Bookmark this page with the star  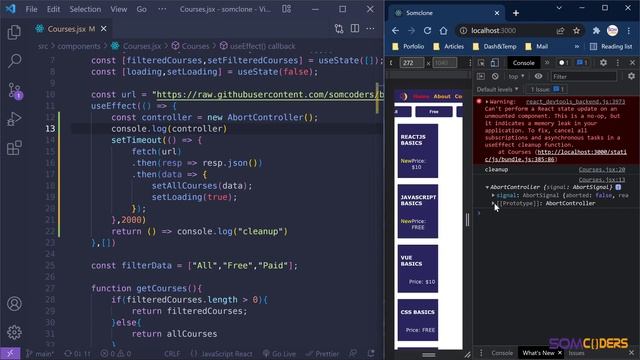pos(576,31)
